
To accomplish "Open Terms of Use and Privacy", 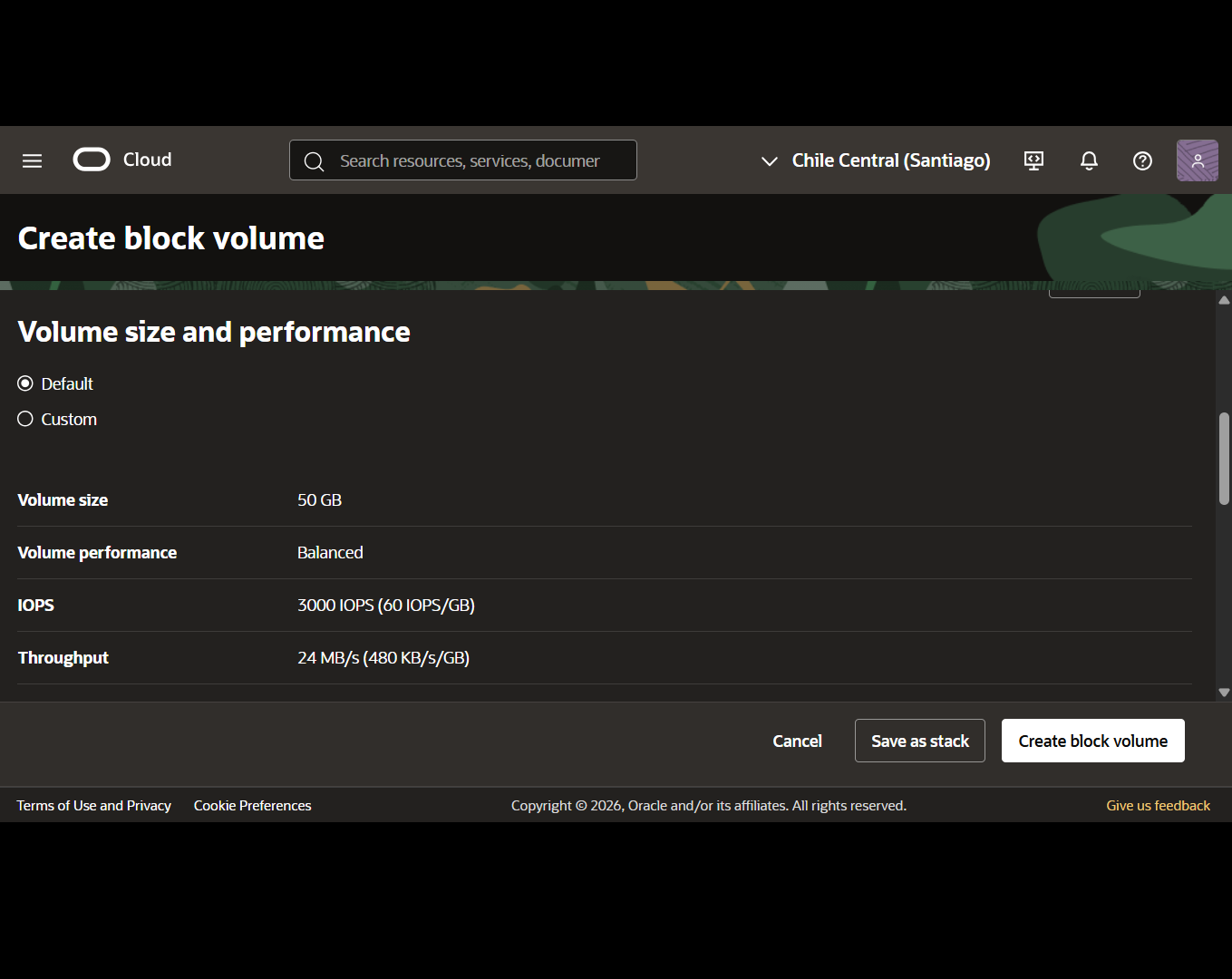I will coord(93,805).
